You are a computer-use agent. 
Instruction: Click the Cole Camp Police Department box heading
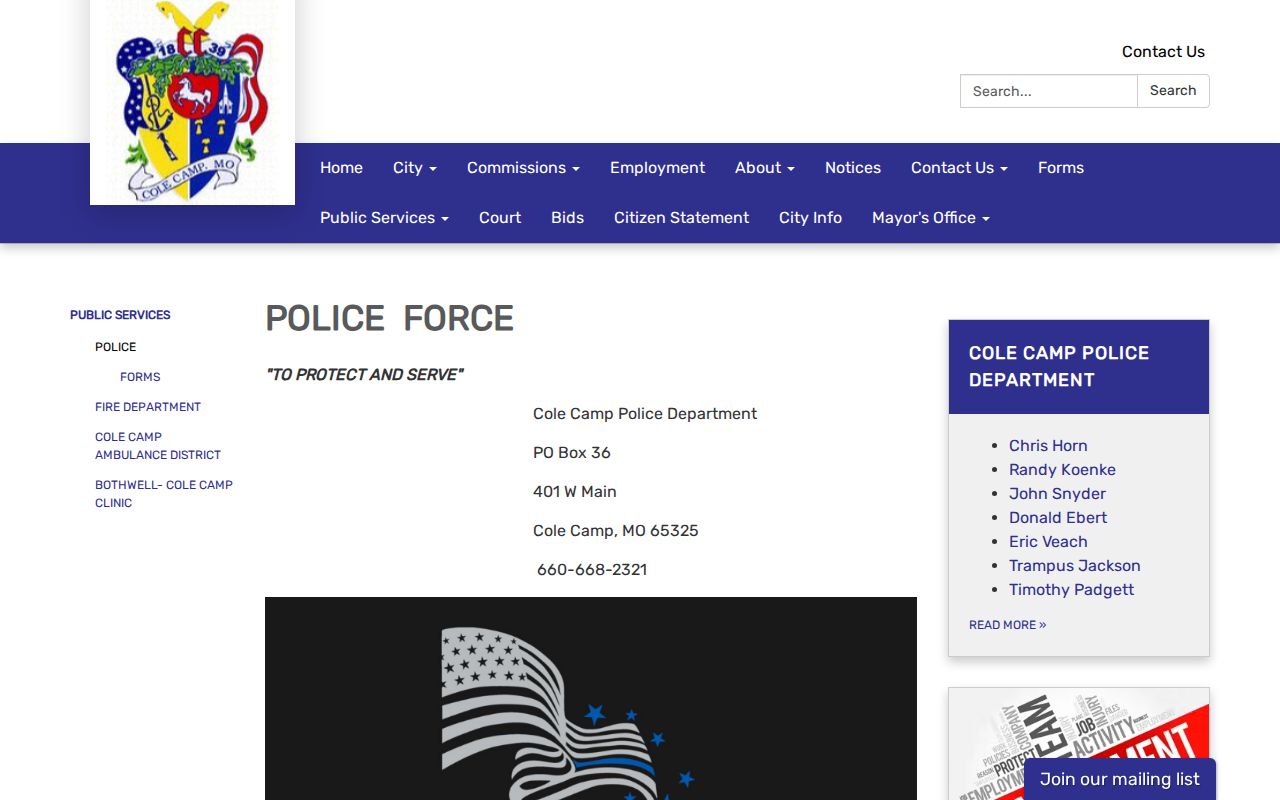pos(1059,366)
